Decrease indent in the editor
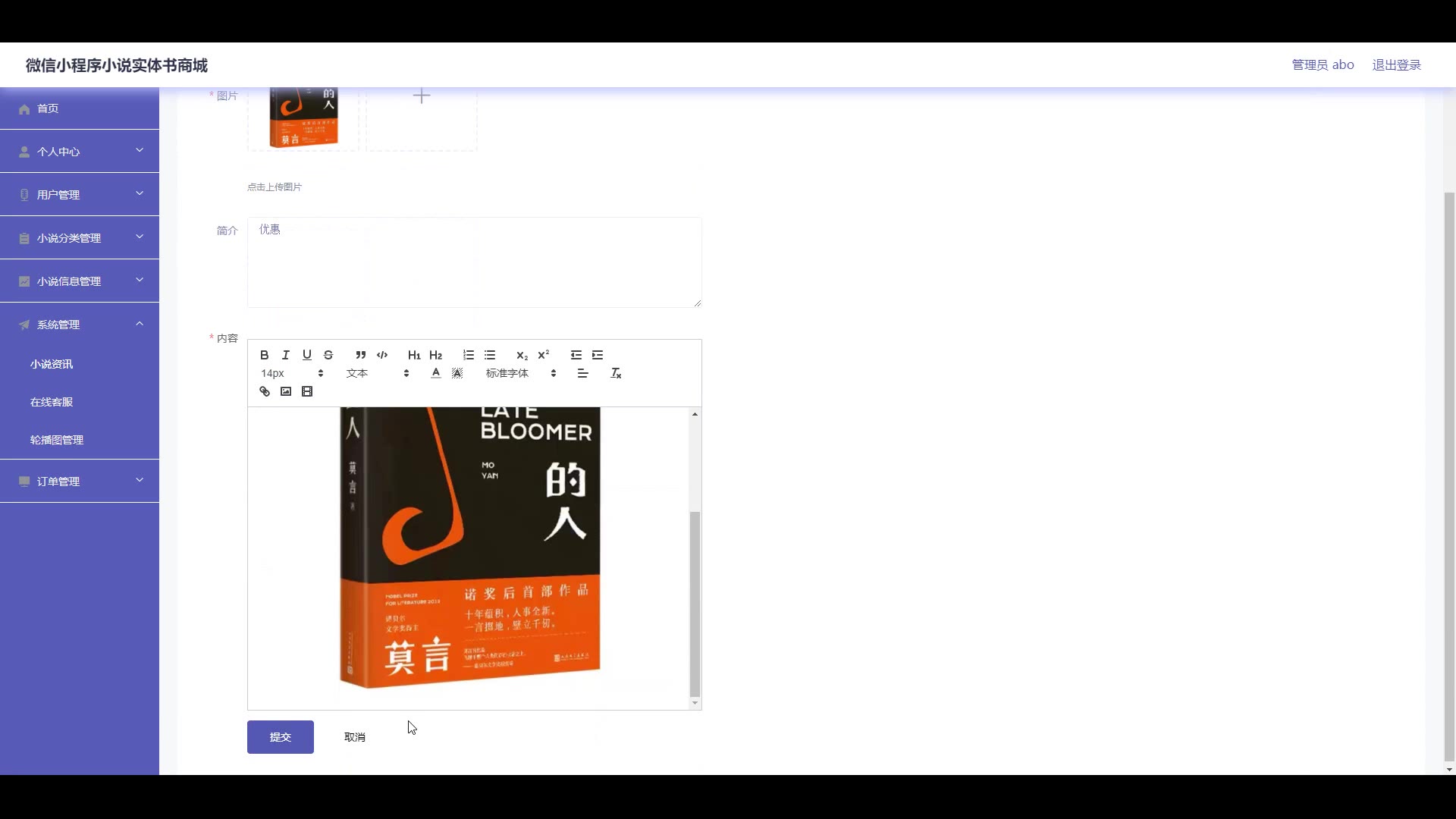This screenshot has height=819, width=1456. tap(576, 355)
